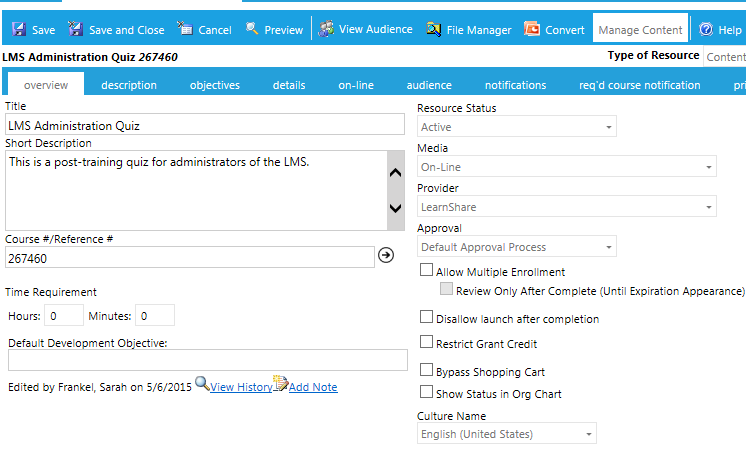The image size is (746, 459).
Task: Toggle Bypass Shopping Cart checkbox
Action: click(427, 371)
